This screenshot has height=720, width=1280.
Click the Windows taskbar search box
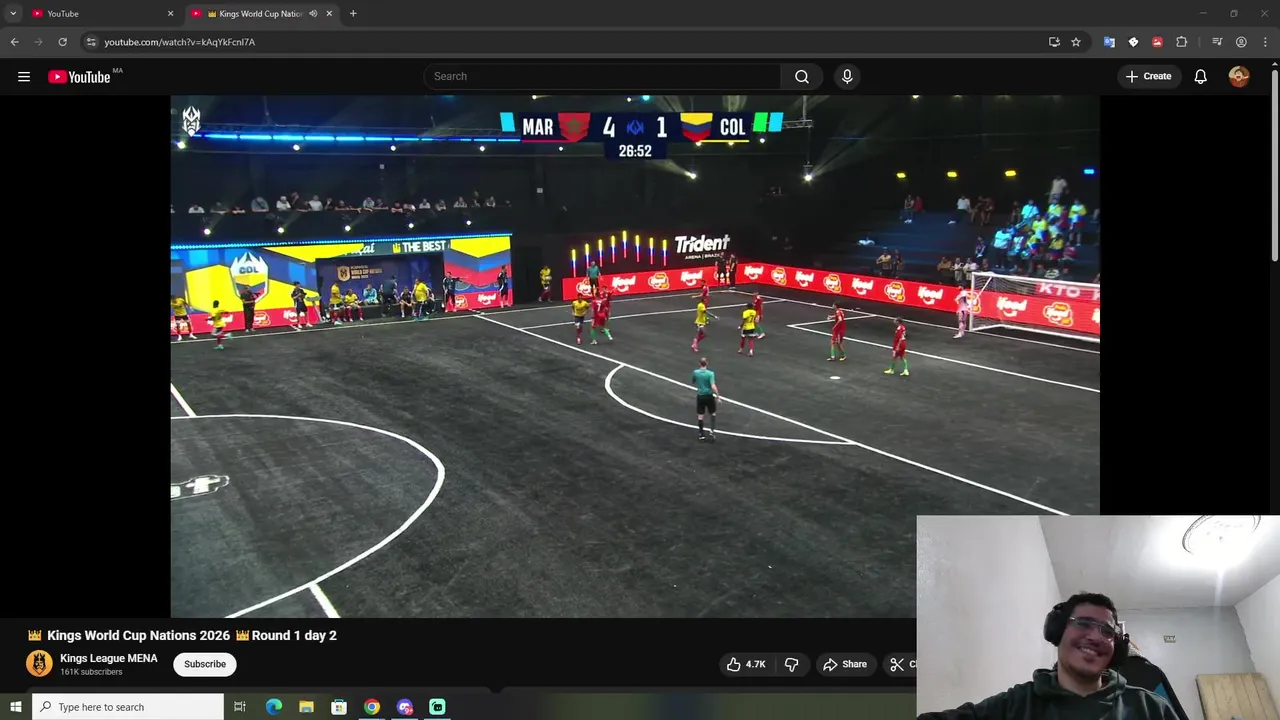pyautogui.click(x=127, y=707)
